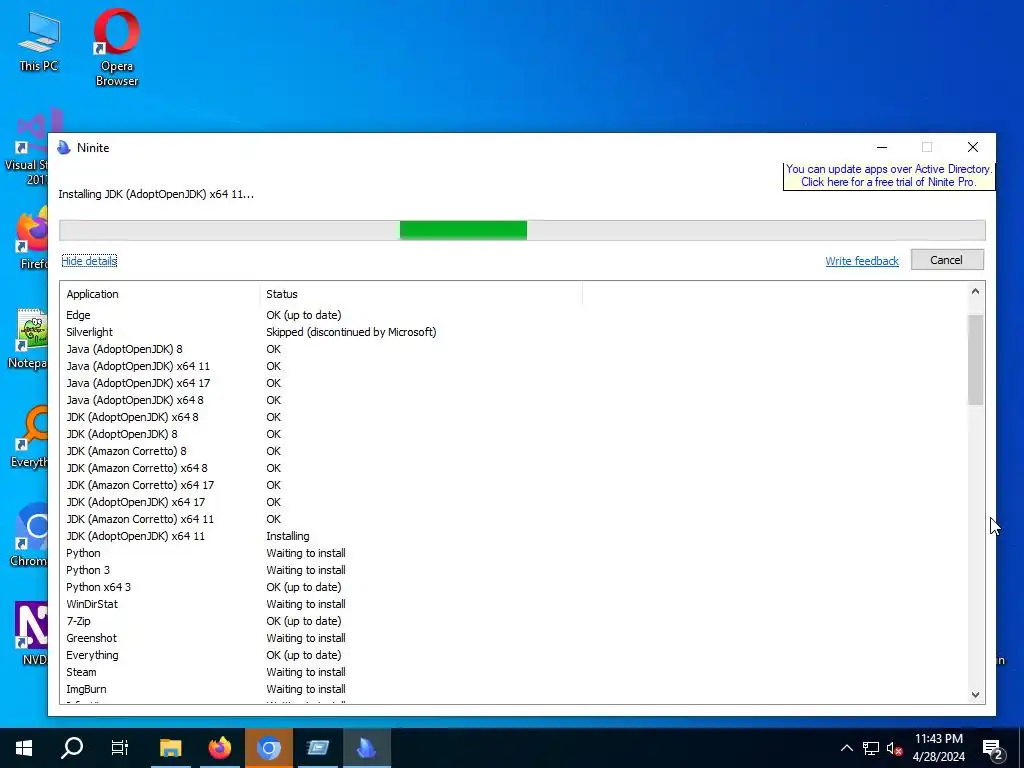Image resolution: width=1024 pixels, height=768 pixels.
Task: Select Java (AdoptOpenJDK) 8 row
Action: 513,349
